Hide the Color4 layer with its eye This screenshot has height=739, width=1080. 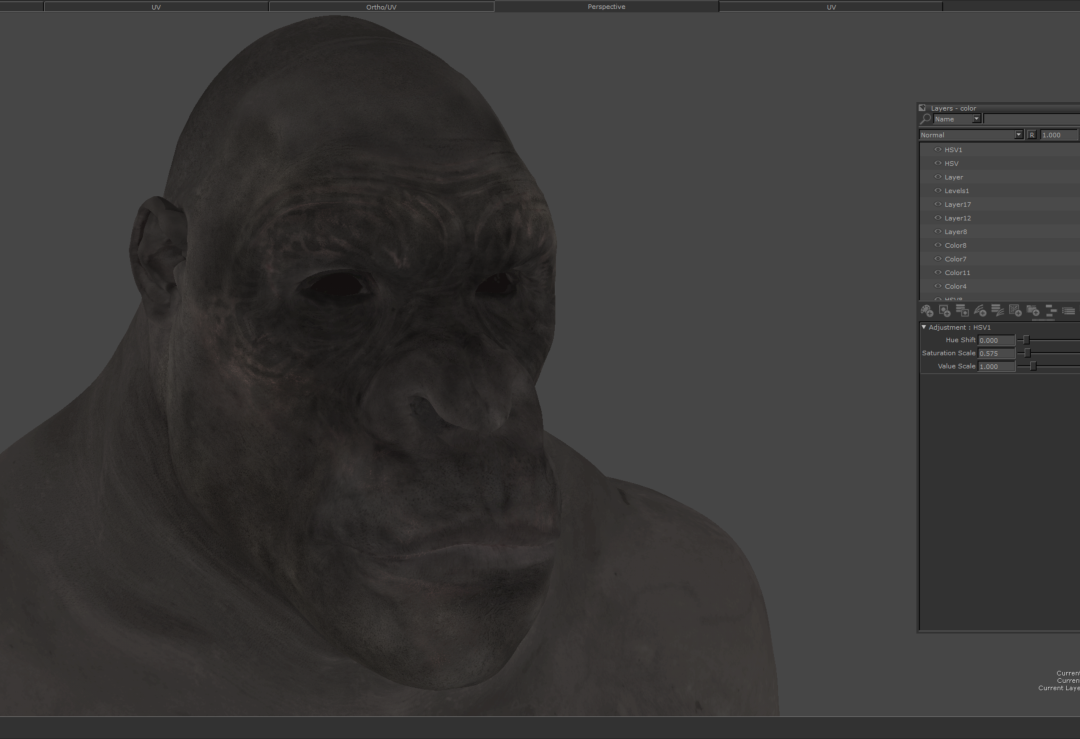[x=937, y=286]
